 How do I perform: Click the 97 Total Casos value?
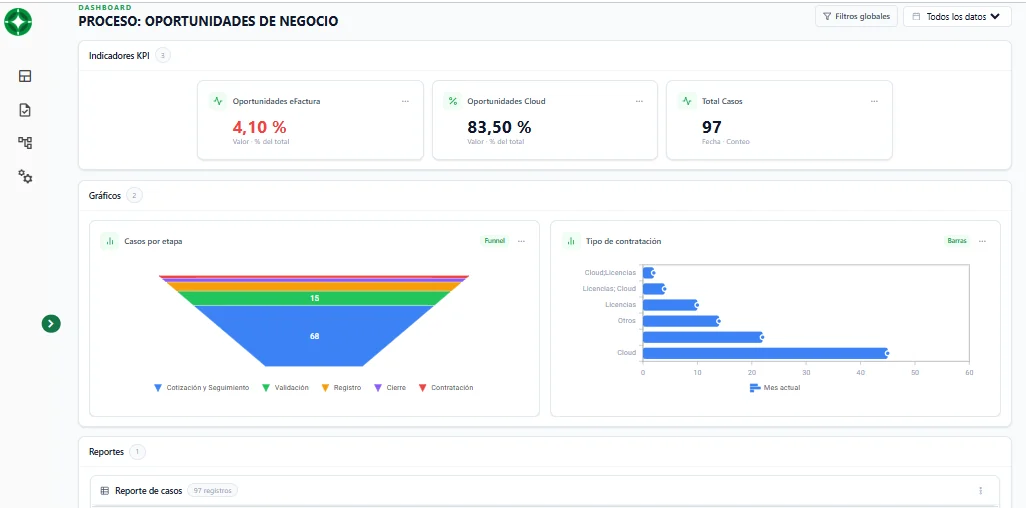pyautogui.click(x=711, y=126)
